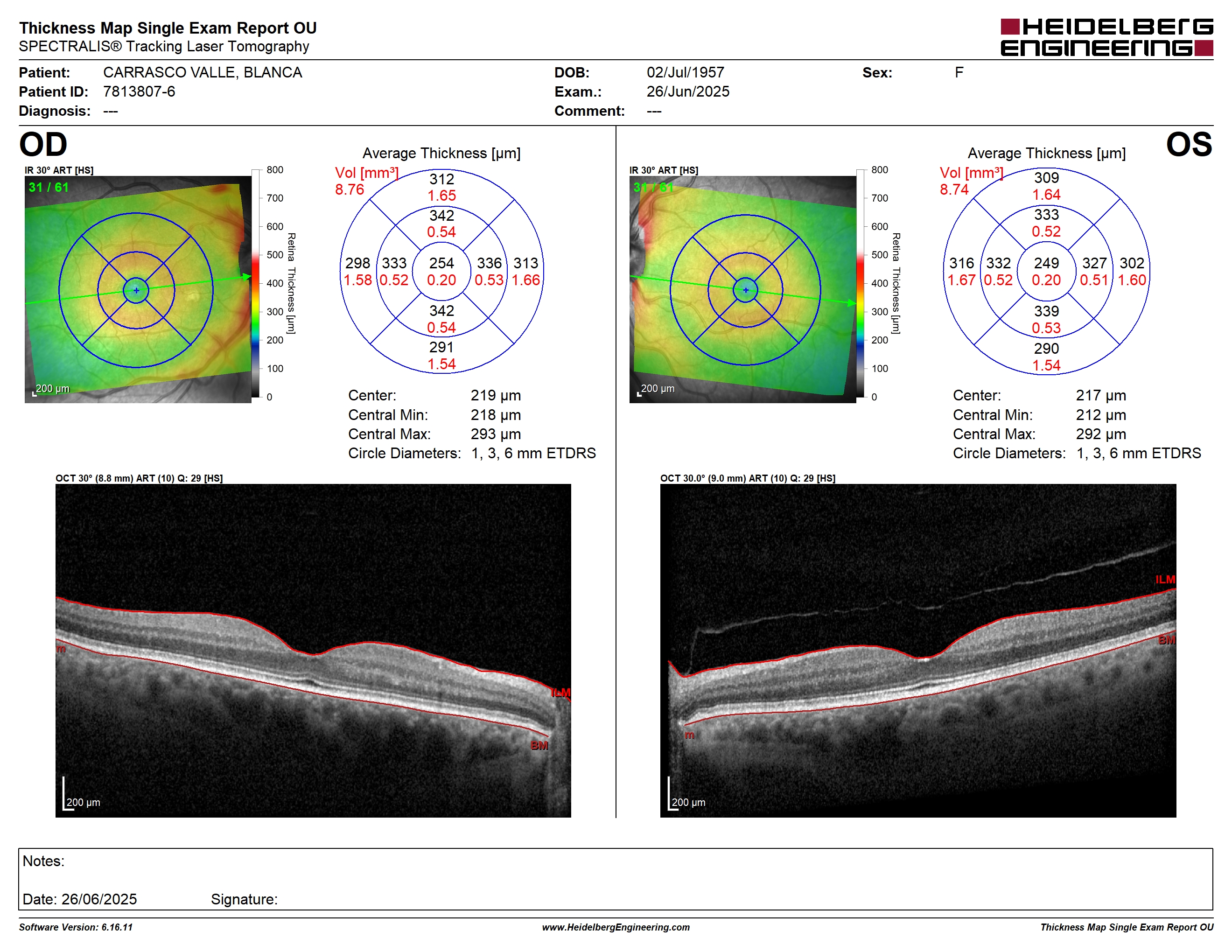Select OD total volume 8.76
1232x952 pixels.
click(x=350, y=189)
